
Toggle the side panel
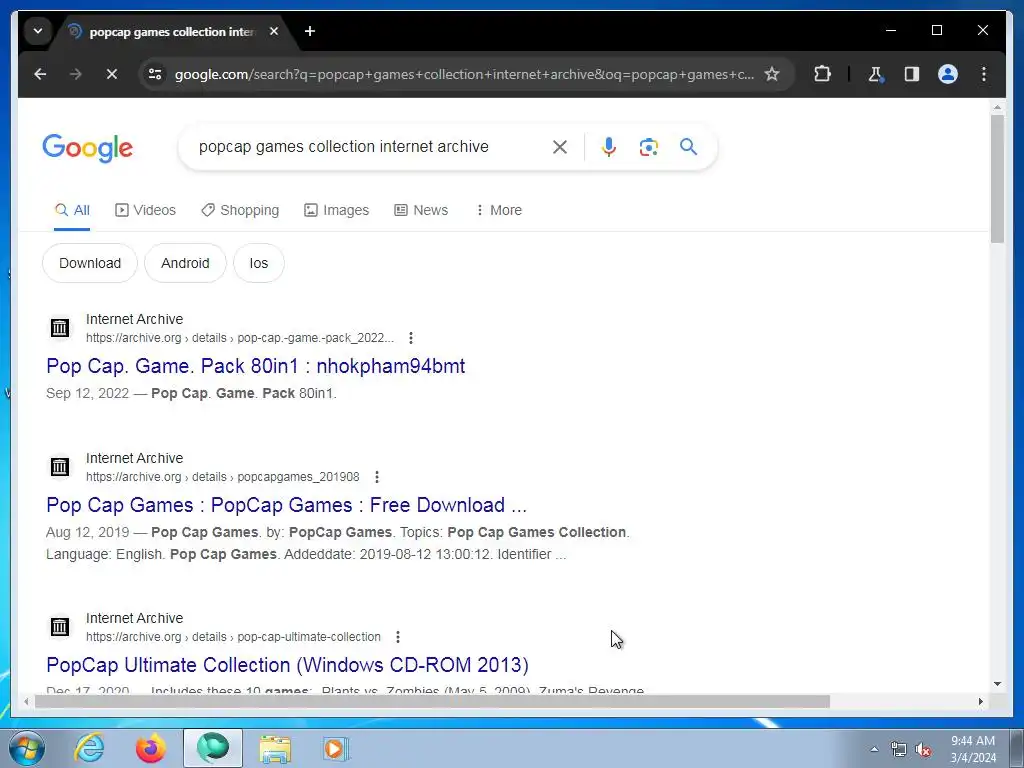tap(912, 74)
